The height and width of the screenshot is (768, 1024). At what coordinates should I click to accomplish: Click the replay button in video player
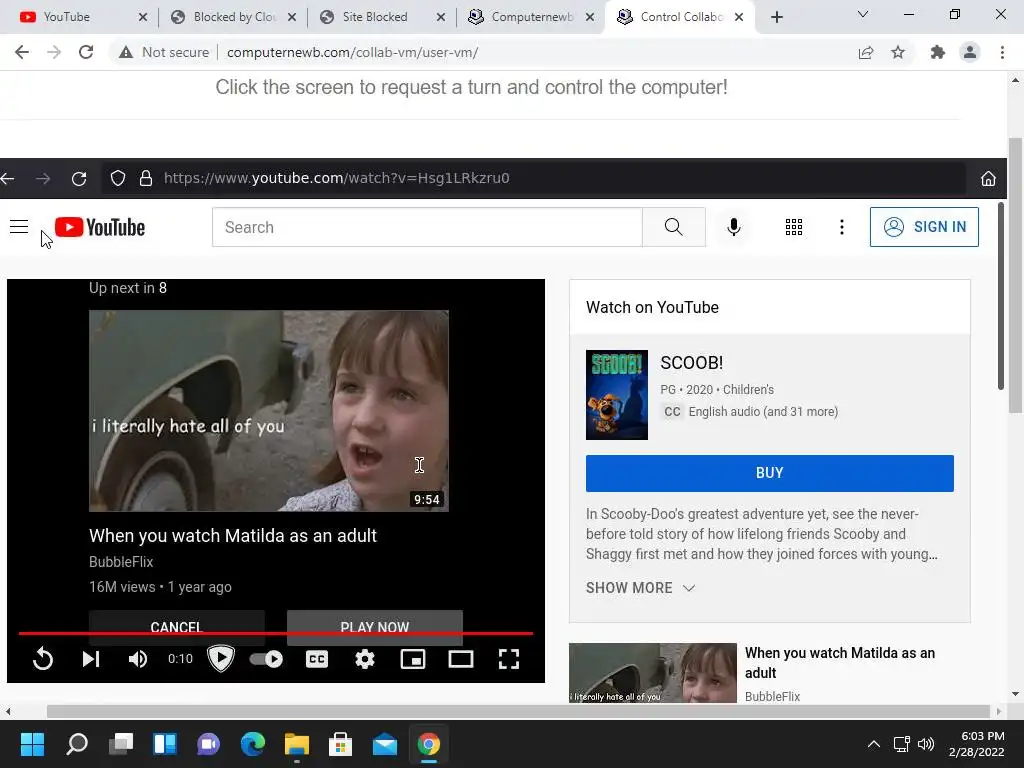(43, 658)
